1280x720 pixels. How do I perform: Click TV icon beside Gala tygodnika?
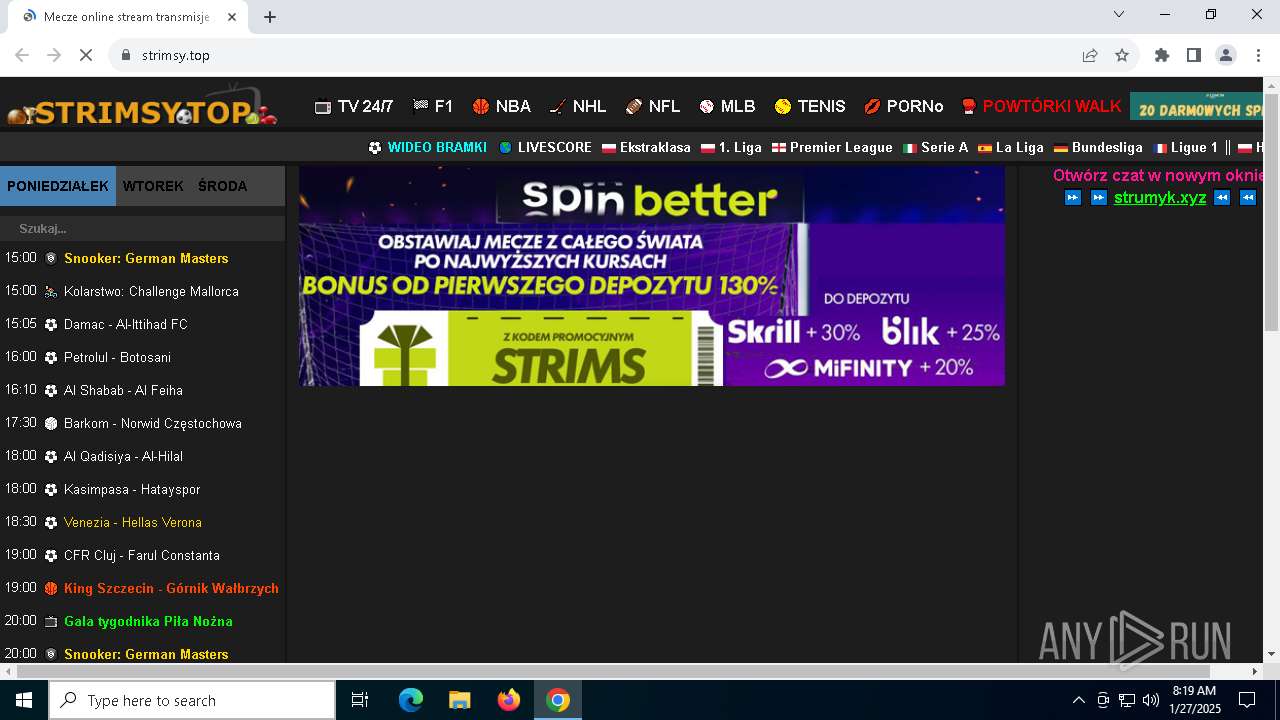(x=51, y=622)
